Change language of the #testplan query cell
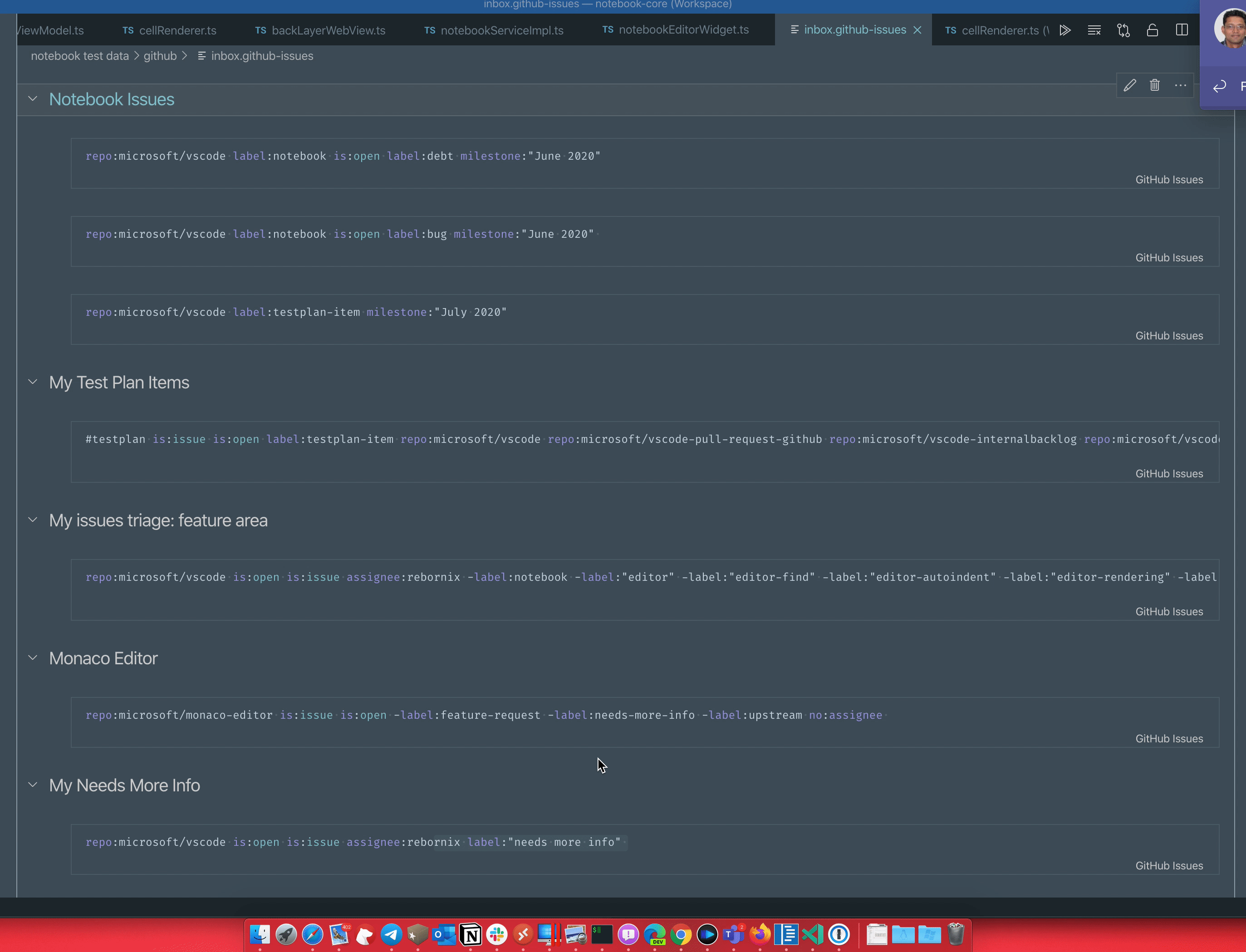Viewport: 1246px width, 952px height. (1169, 474)
